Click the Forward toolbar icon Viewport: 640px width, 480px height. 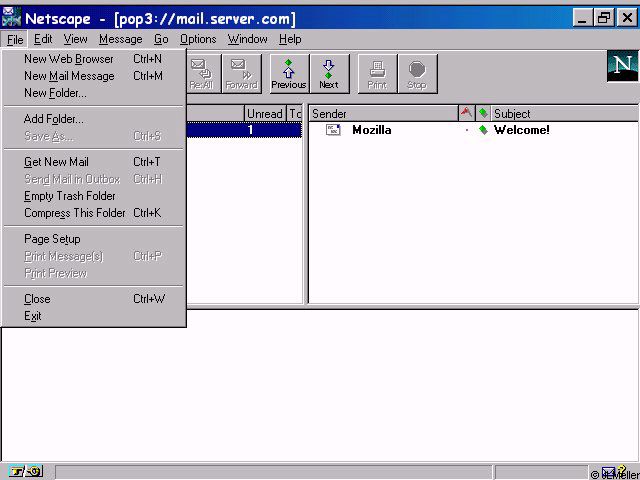(x=242, y=74)
